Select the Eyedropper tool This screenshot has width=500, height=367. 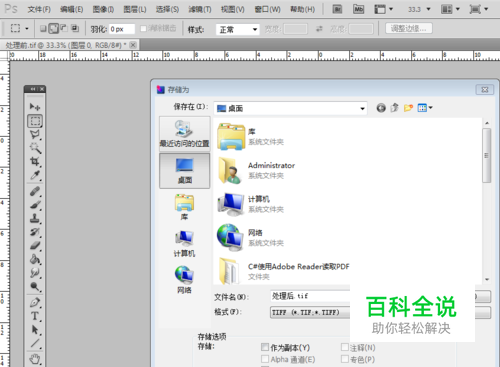35,175
